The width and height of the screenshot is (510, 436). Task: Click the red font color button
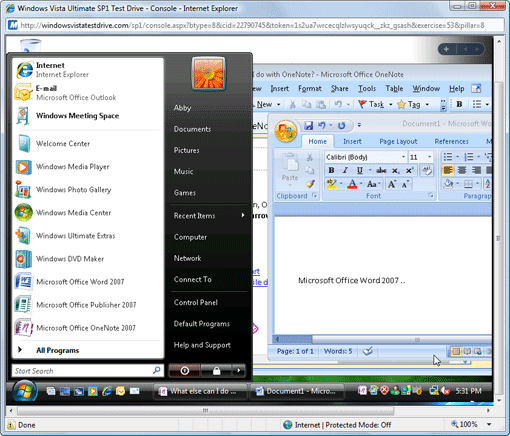tap(352, 184)
